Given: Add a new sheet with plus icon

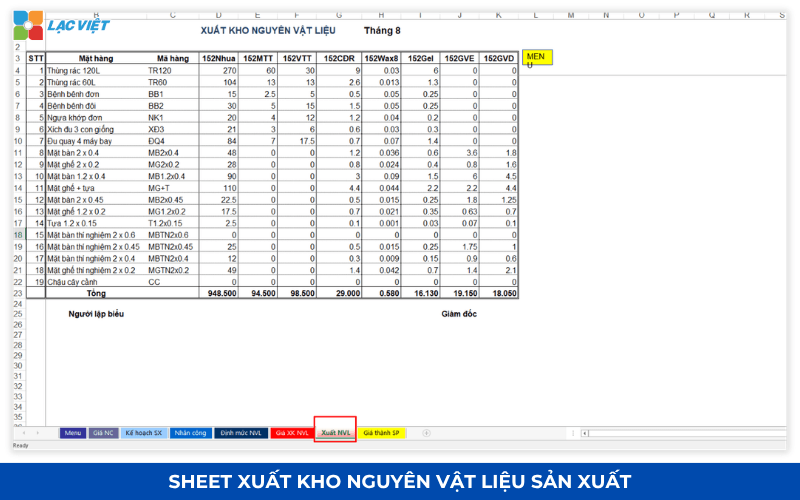Looking at the screenshot, I should click(x=427, y=433).
